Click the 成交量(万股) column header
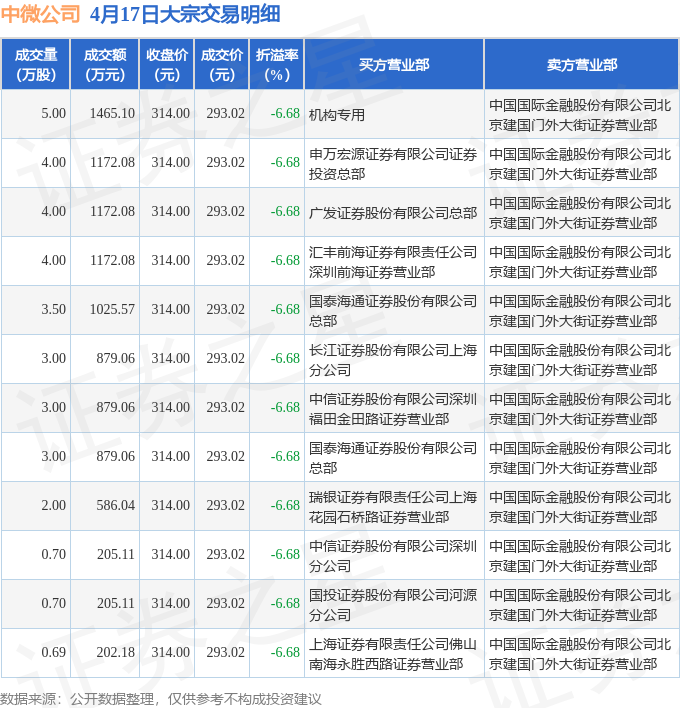The width and height of the screenshot is (680, 708). [36, 65]
